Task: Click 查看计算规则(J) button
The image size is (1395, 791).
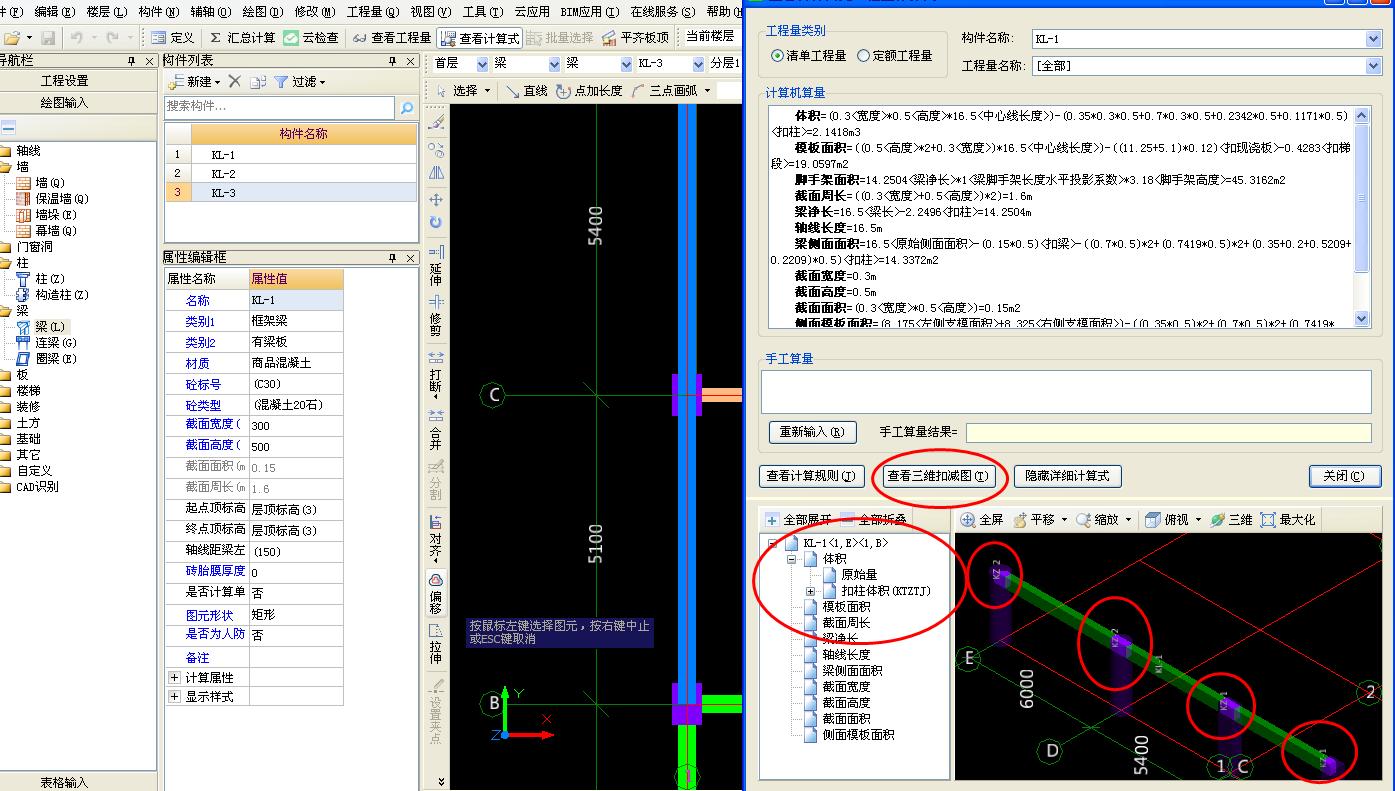Action: click(x=810, y=476)
